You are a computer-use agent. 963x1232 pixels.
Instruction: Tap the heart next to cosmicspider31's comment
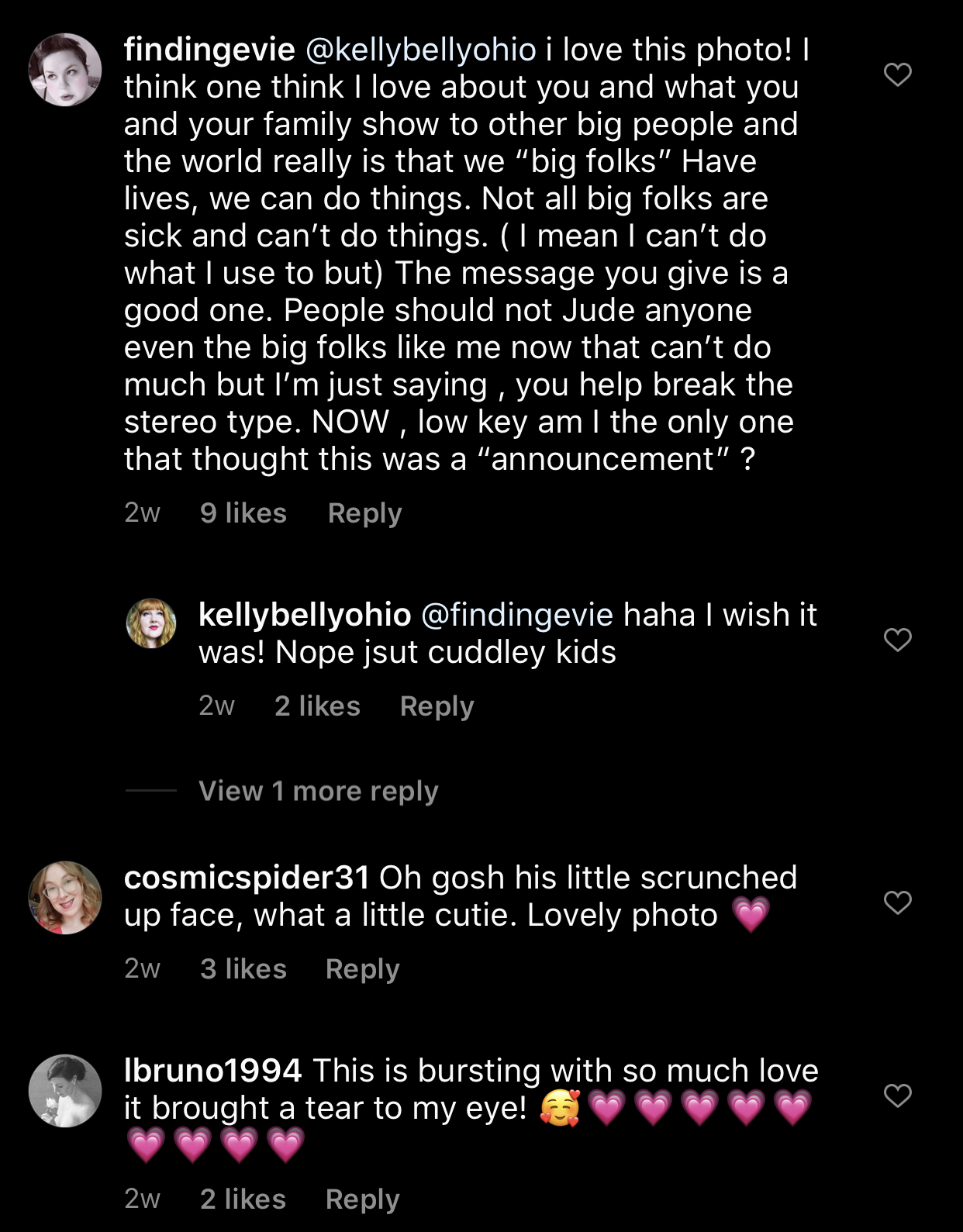[x=898, y=902]
